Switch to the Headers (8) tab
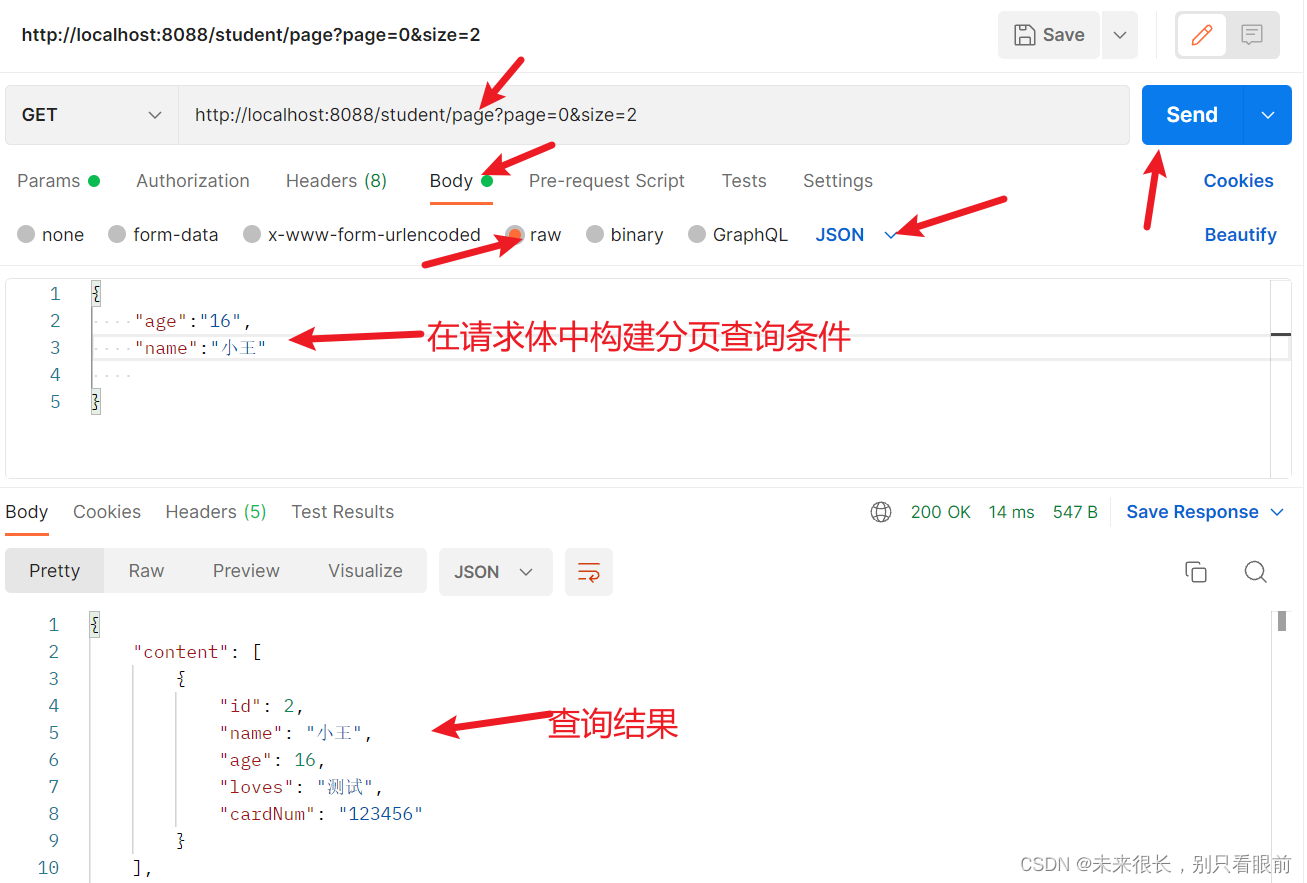 click(x=336, y=181)
